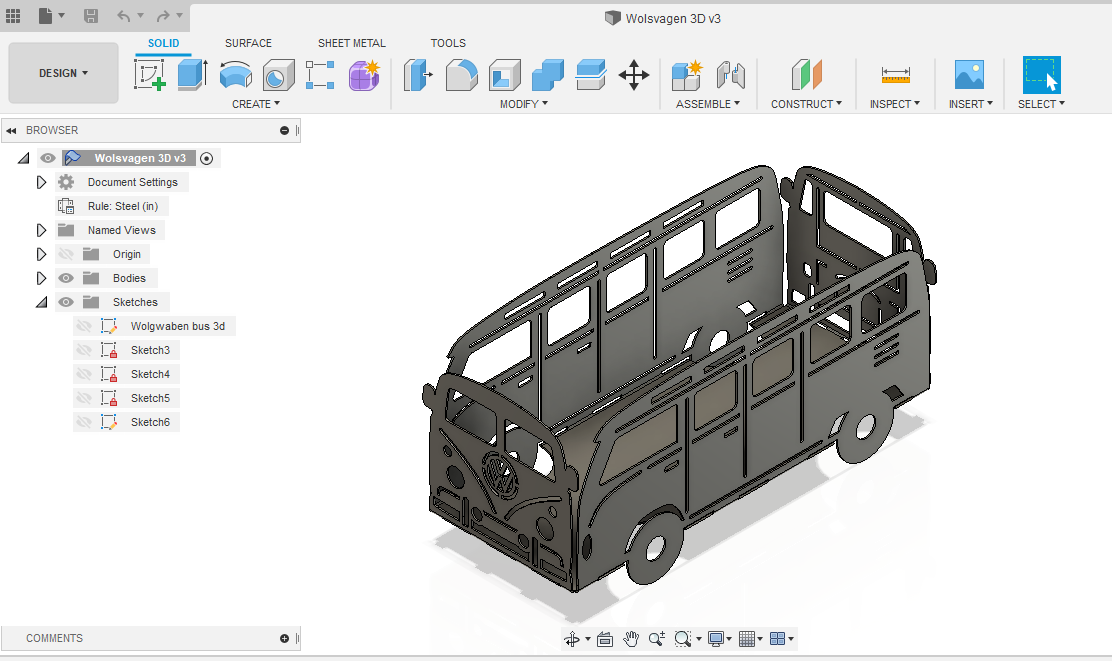Select the Revolve tool
This screenshot has height=661, width=1112.
[x=235, y=74]
